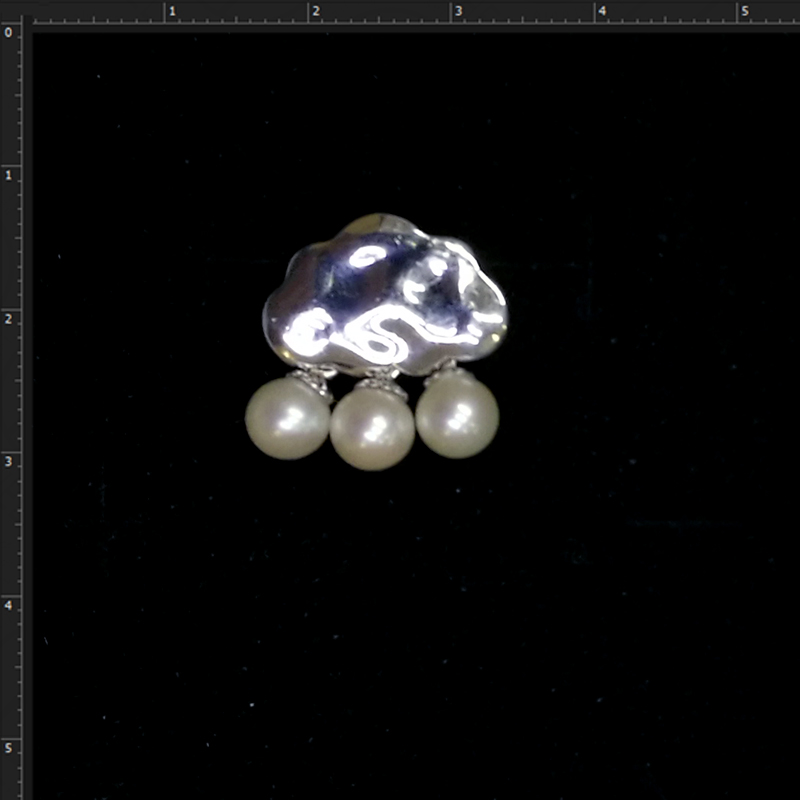Click the 2 mark on the horizontal ruler

[x=316, y=11]
